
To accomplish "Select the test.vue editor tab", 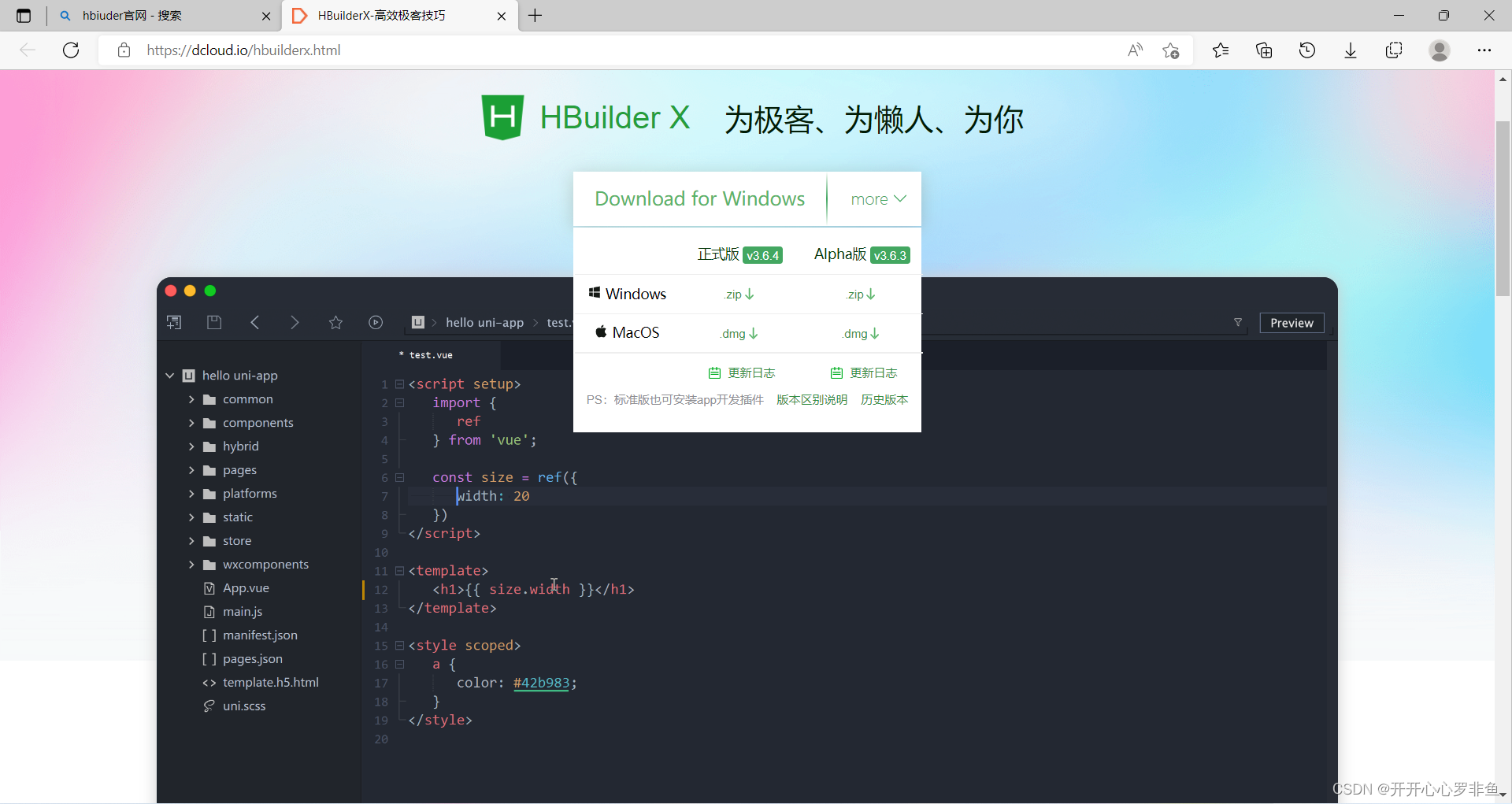I will pos(430,355).
